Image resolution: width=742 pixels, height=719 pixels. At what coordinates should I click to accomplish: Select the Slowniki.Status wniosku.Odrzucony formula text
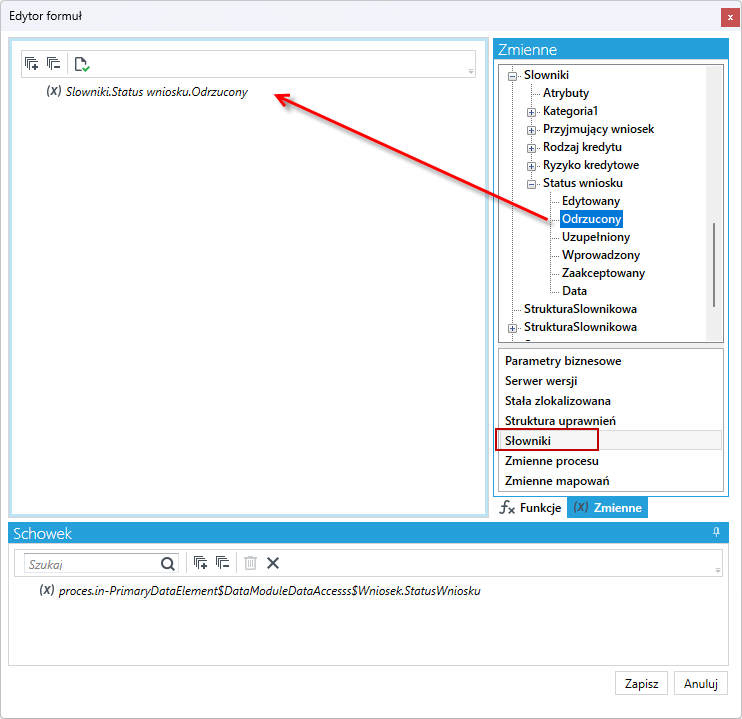coord(157,92)
